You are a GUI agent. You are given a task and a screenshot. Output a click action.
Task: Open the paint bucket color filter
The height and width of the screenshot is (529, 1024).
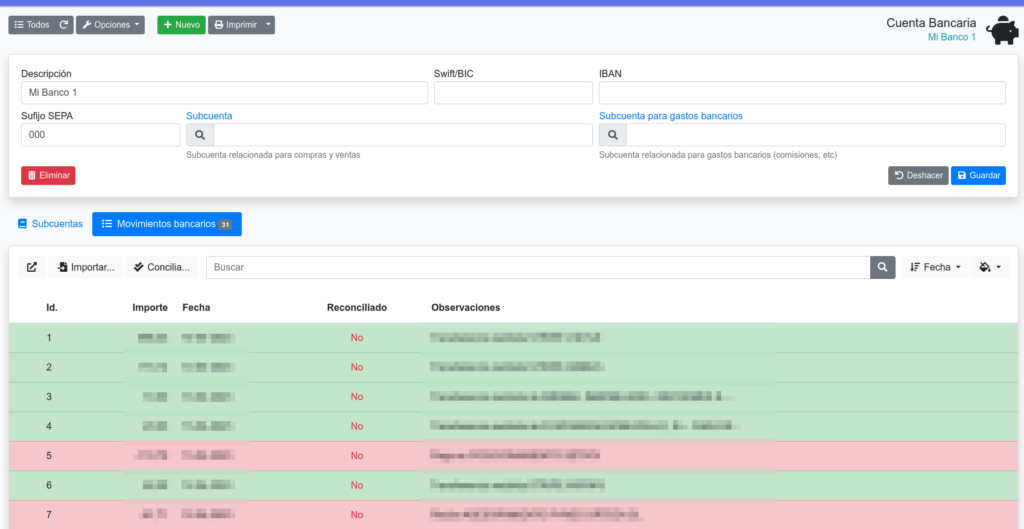[990, 267]
